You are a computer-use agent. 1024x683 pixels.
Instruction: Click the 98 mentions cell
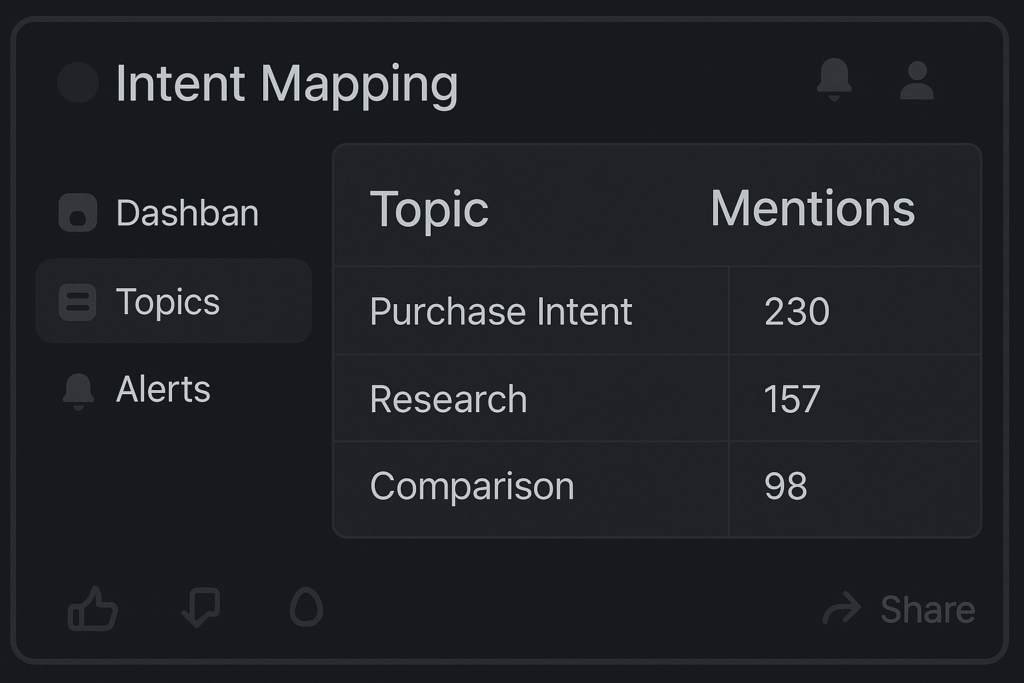point(785,487)
